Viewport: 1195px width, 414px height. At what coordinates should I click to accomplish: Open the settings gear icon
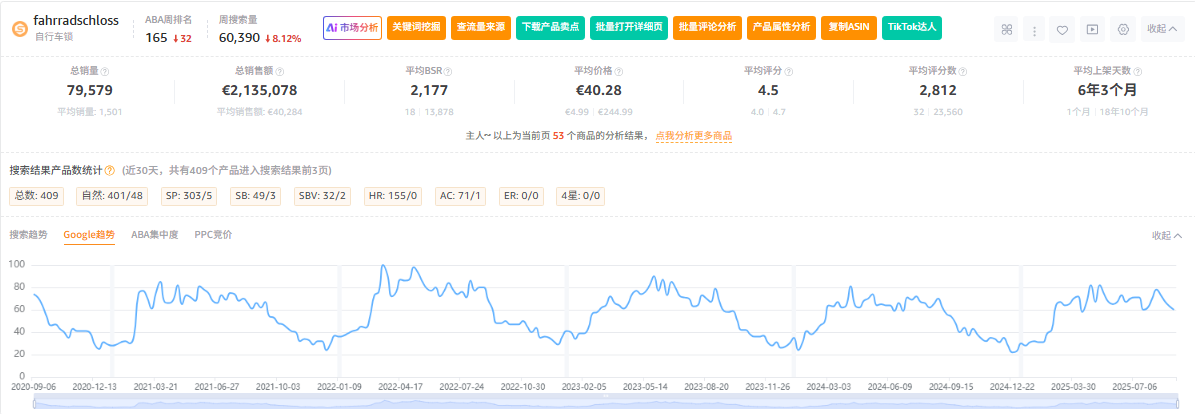(1123, 29)
